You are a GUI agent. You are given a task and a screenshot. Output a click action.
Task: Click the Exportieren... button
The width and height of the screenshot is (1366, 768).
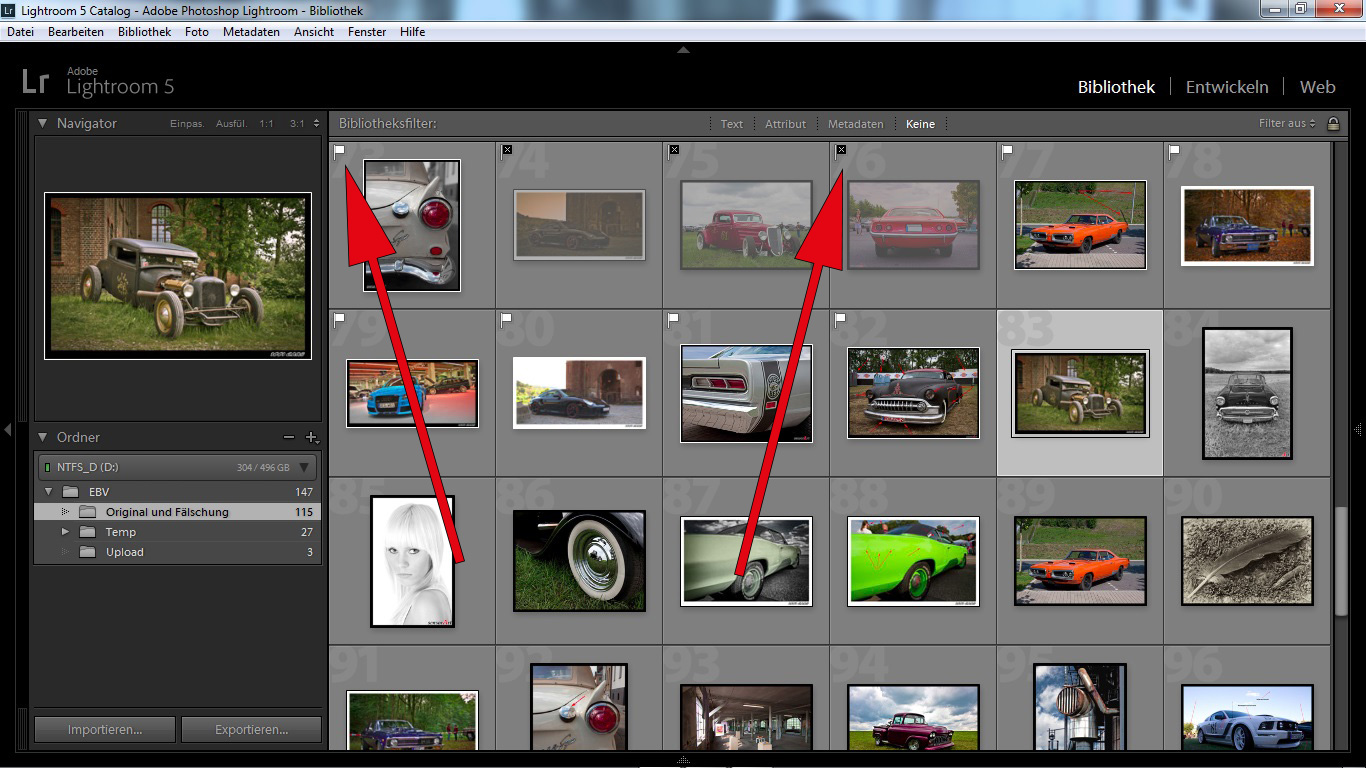click(x=251, y=729)
